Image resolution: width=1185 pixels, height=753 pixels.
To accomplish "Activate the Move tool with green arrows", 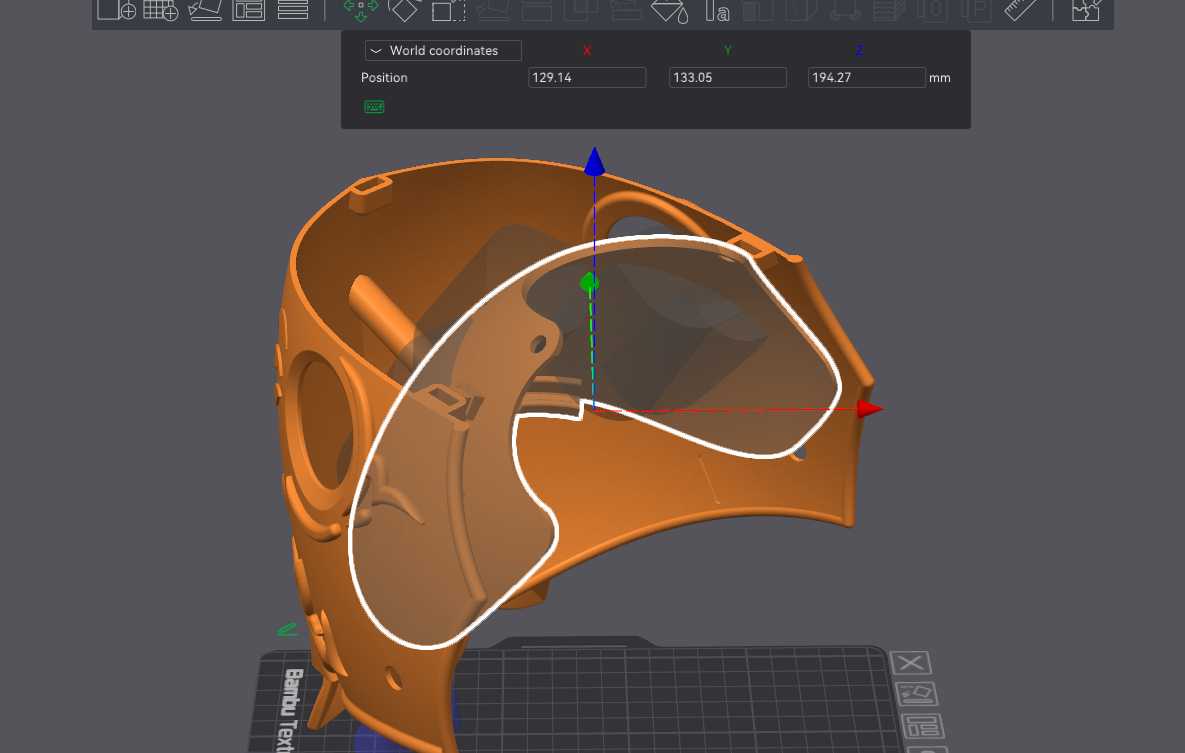I will point(360,9).
